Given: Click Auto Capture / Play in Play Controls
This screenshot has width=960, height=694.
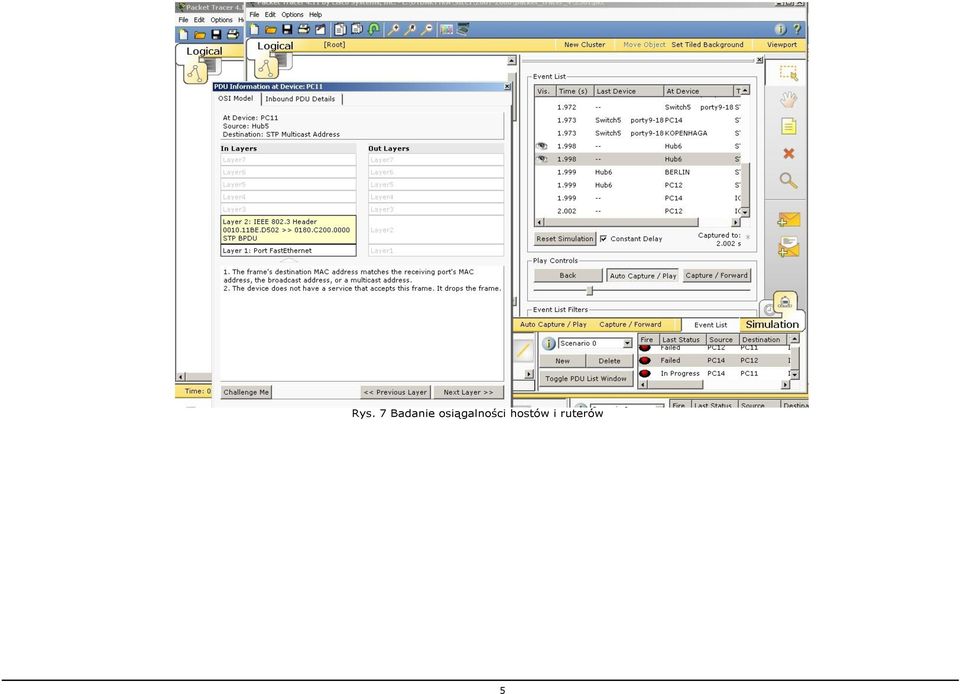Looking at the screenshot, I should [643, 276].
